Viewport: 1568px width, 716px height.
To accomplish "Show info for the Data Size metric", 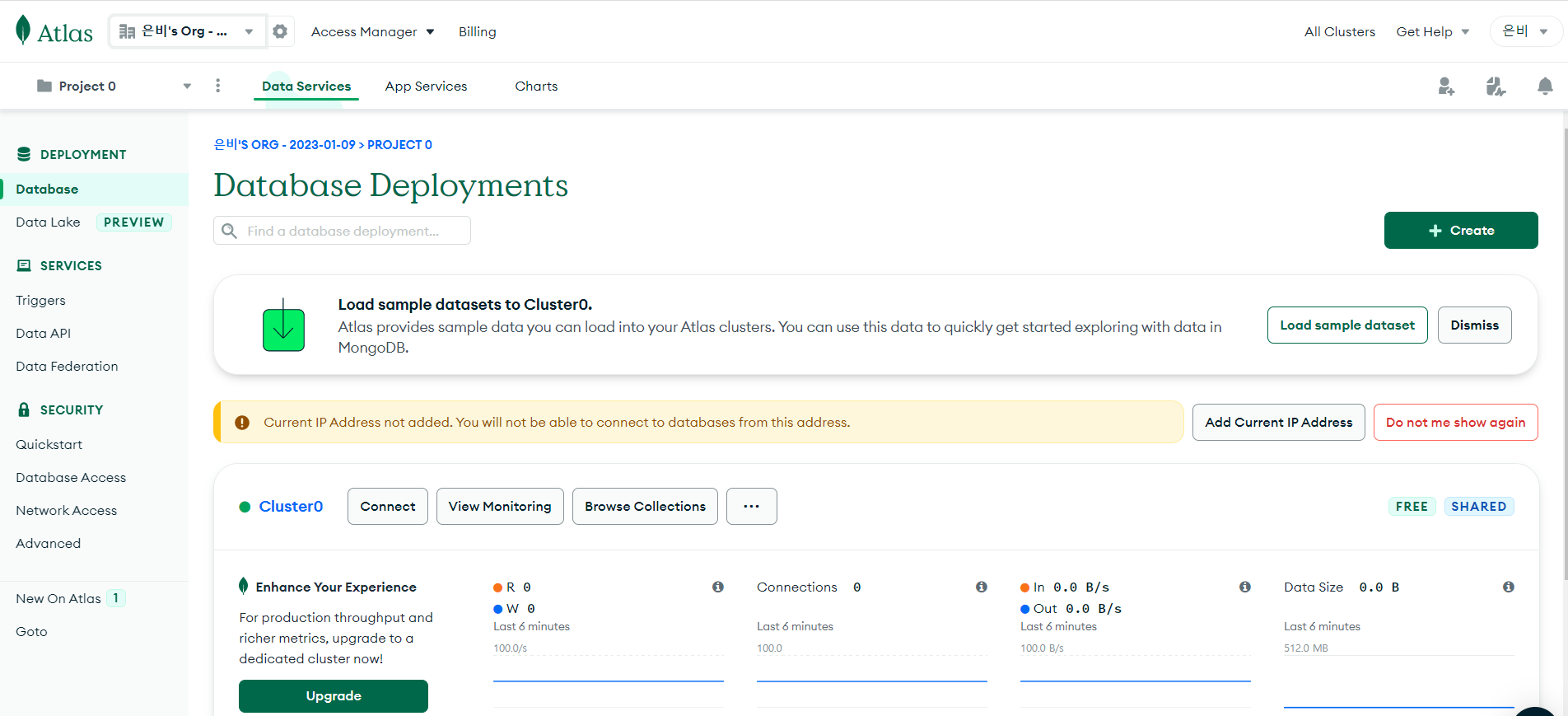I will click(1509, 587).
